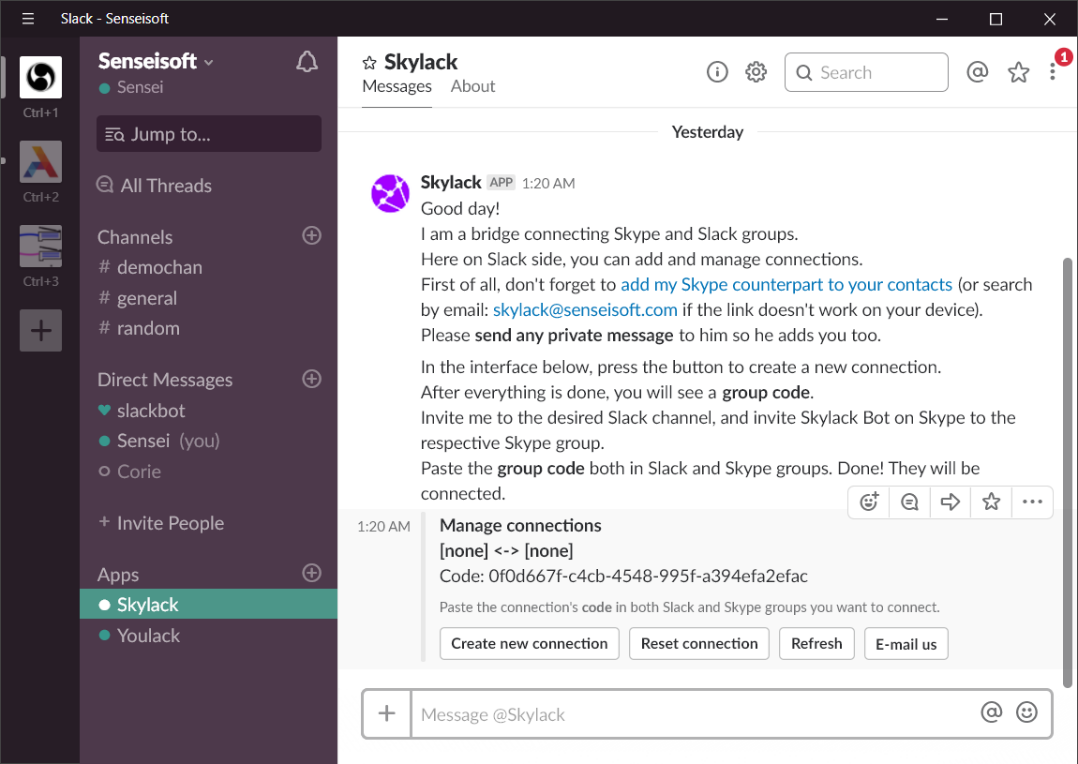Click the Jump to... quick switcher

click(x=209, y=134)
